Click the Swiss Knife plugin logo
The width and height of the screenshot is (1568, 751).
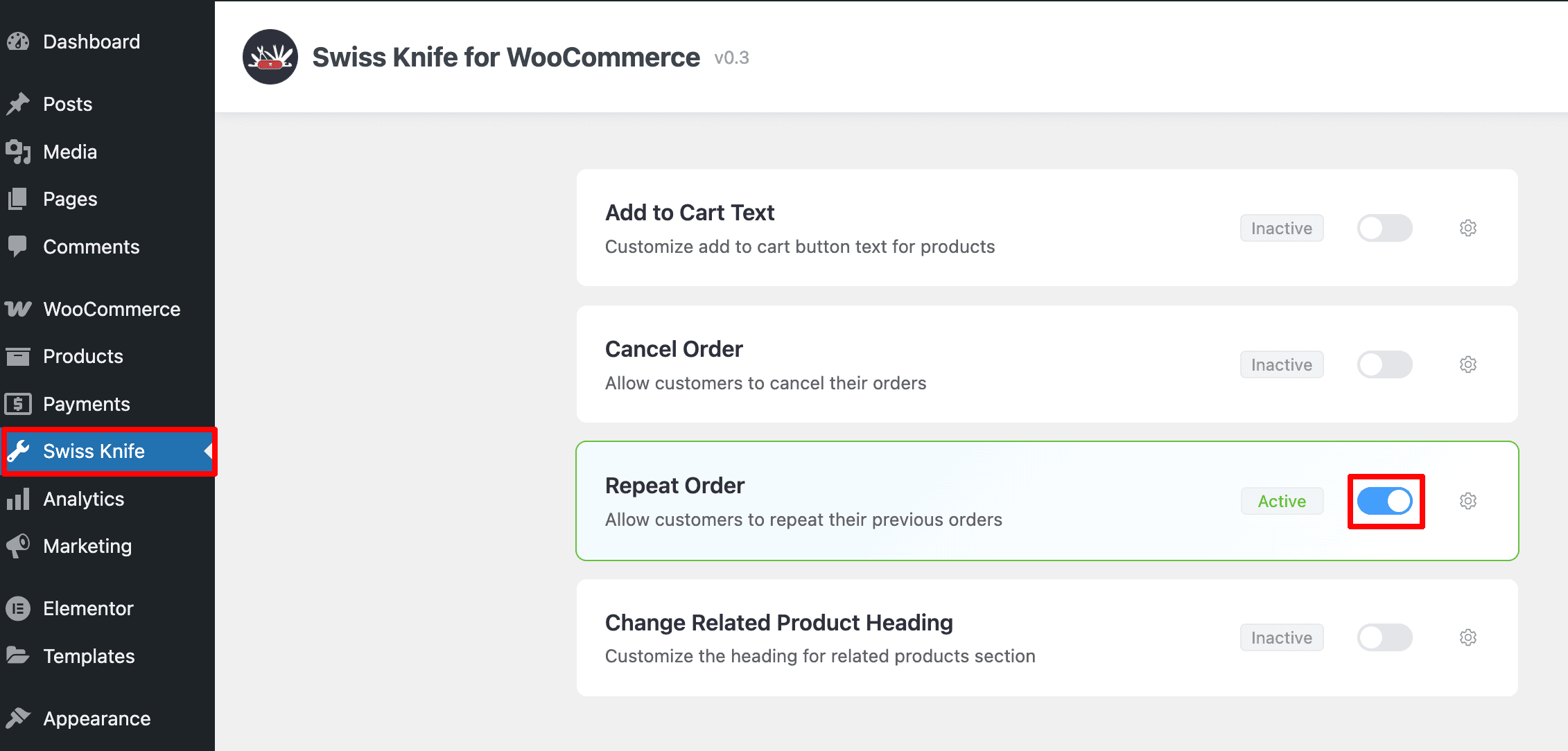point(270,57)
